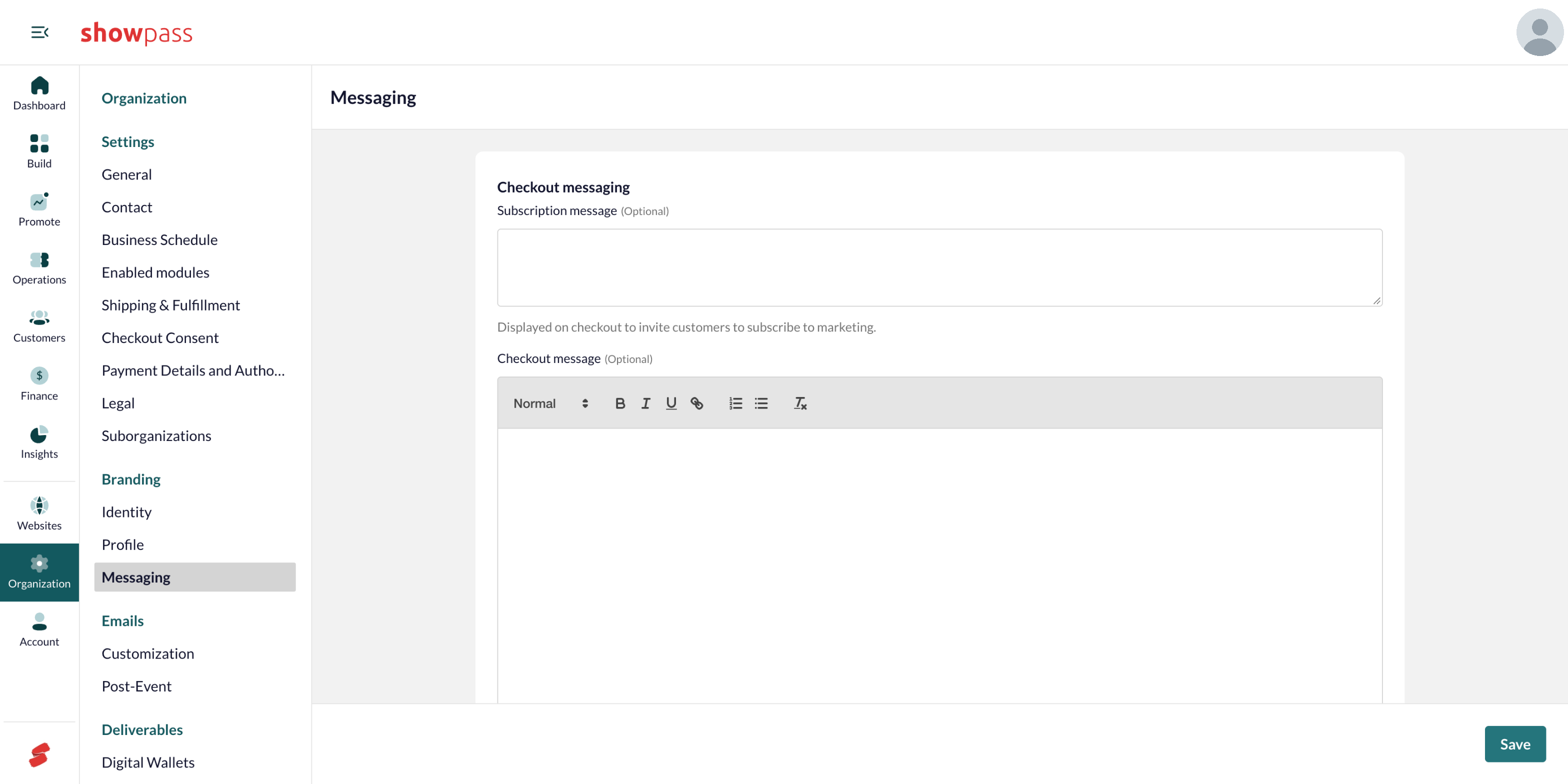This screenshot has width=1568, height=784.
Task: Click into the Checkout message editor body
Action: [x=940, y=566]
